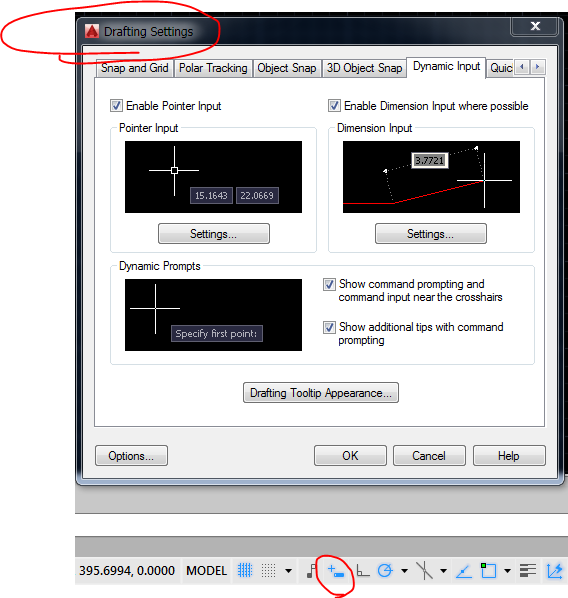568x598 pixels.
Task: Uncheck Enable Pointer Input
Action: 116,106
